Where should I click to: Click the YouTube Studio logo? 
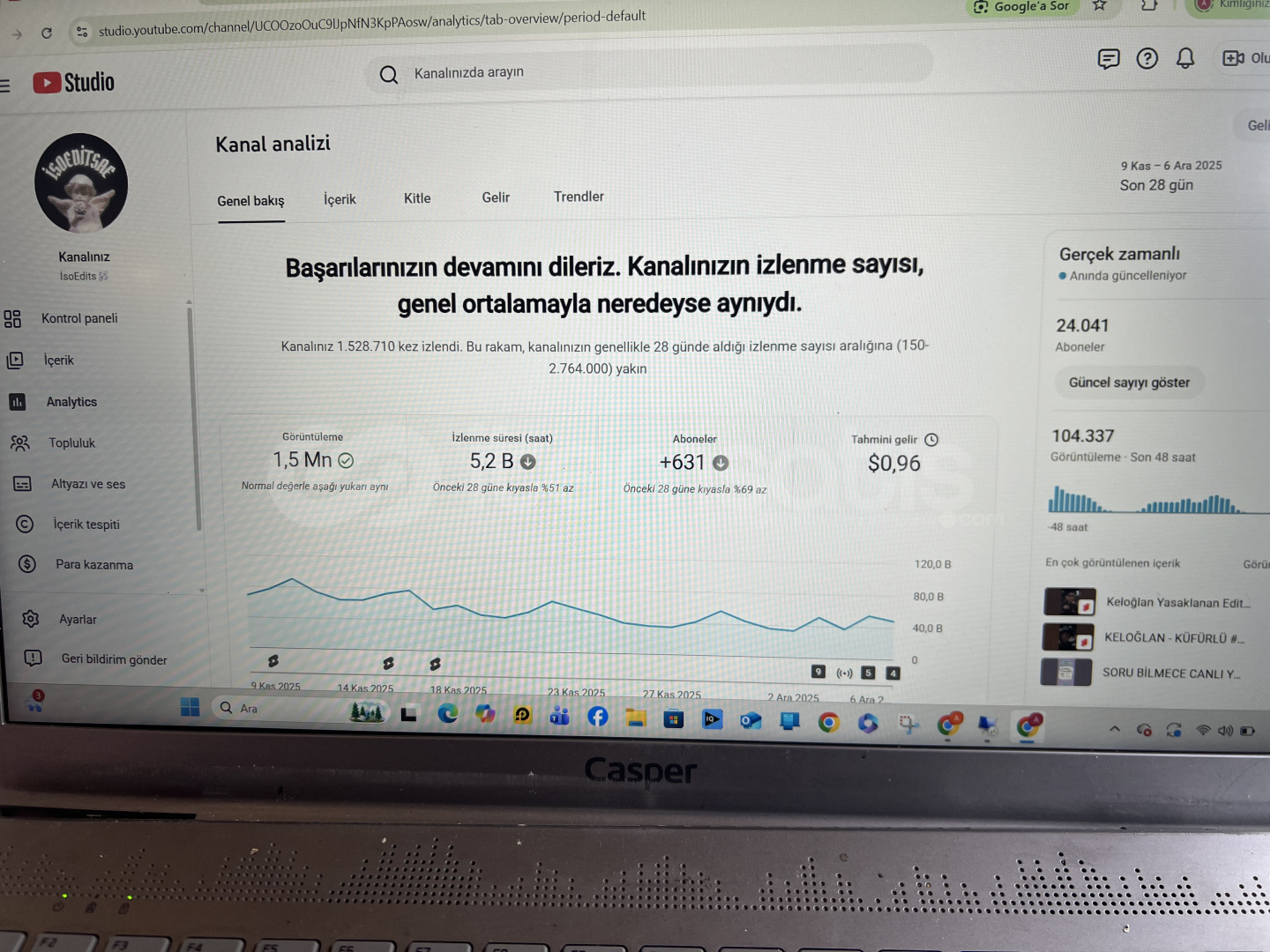(x=74, y=83)
